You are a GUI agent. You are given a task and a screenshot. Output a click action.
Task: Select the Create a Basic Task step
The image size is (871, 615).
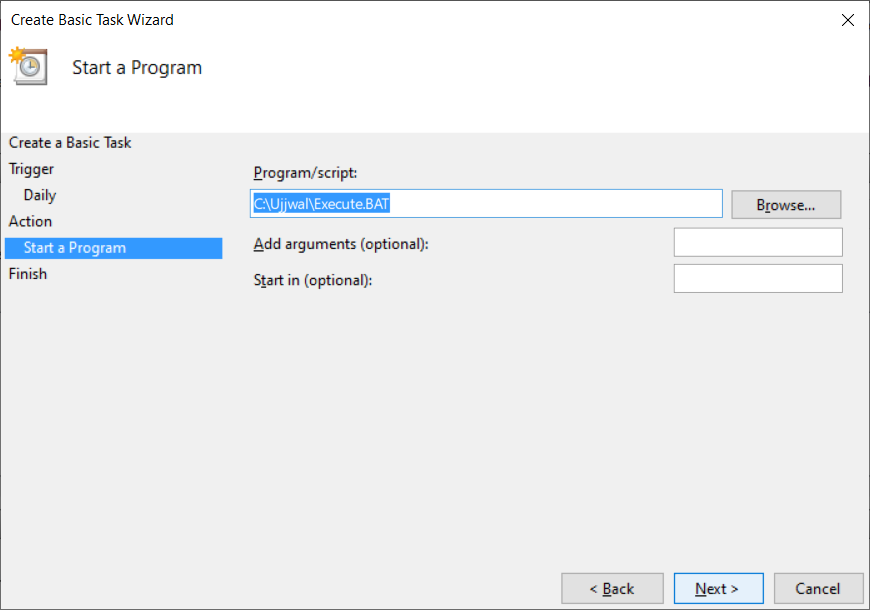[x=70, y=143]
